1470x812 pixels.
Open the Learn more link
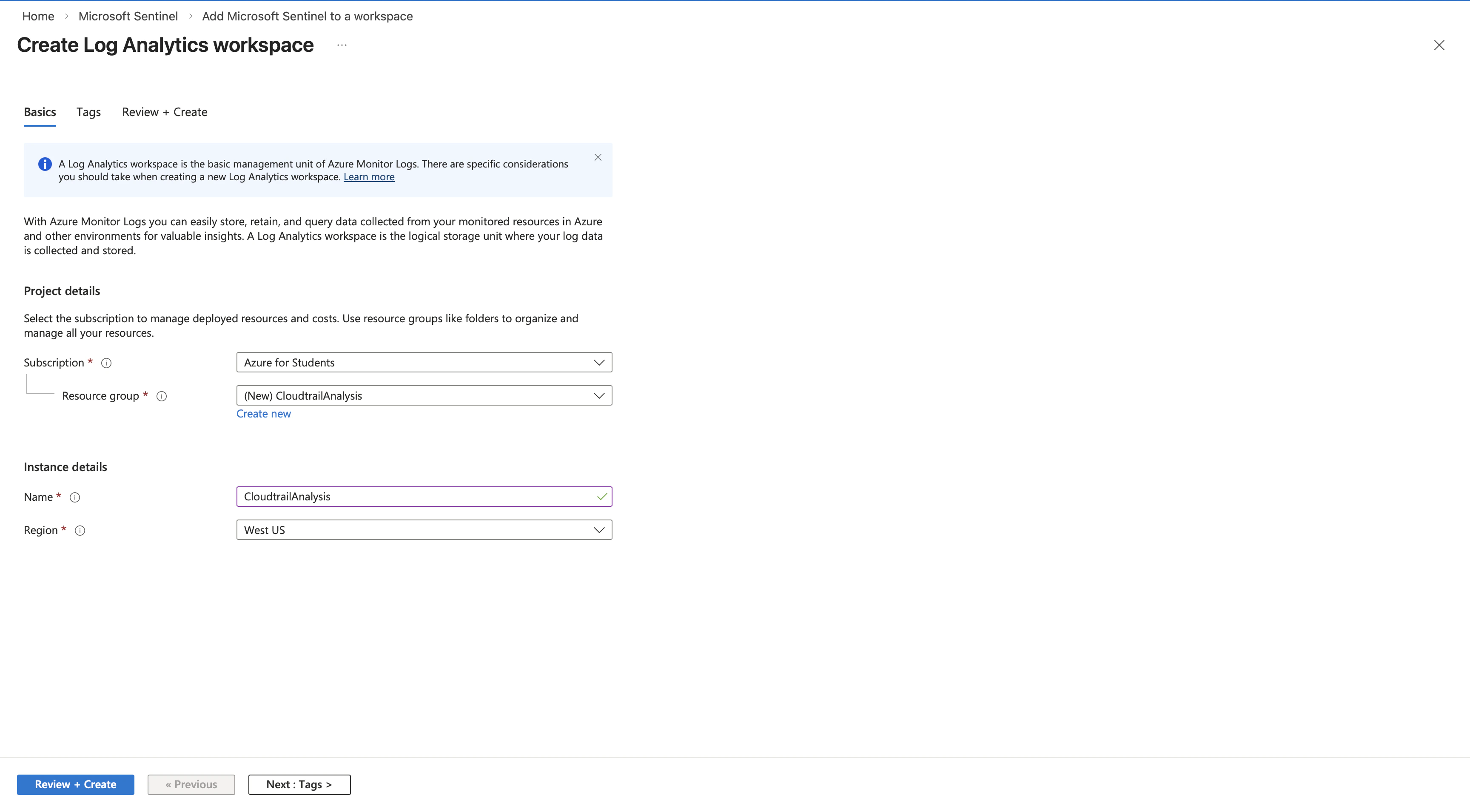point(369,177)
